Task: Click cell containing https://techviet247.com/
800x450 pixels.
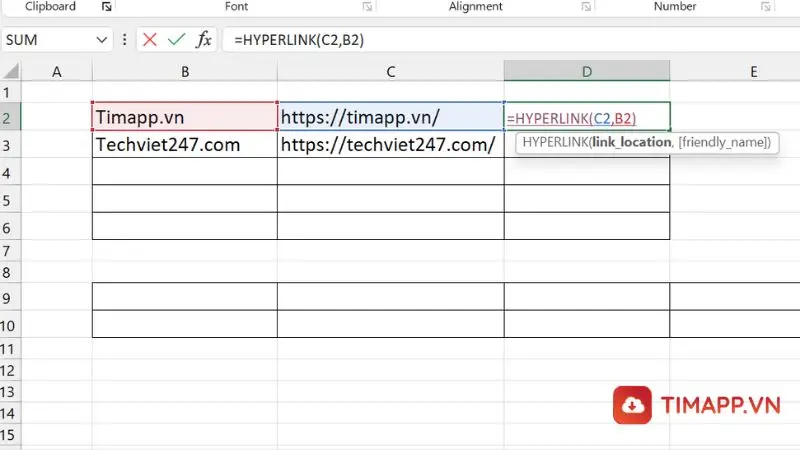Action: [x=391, y=144]
